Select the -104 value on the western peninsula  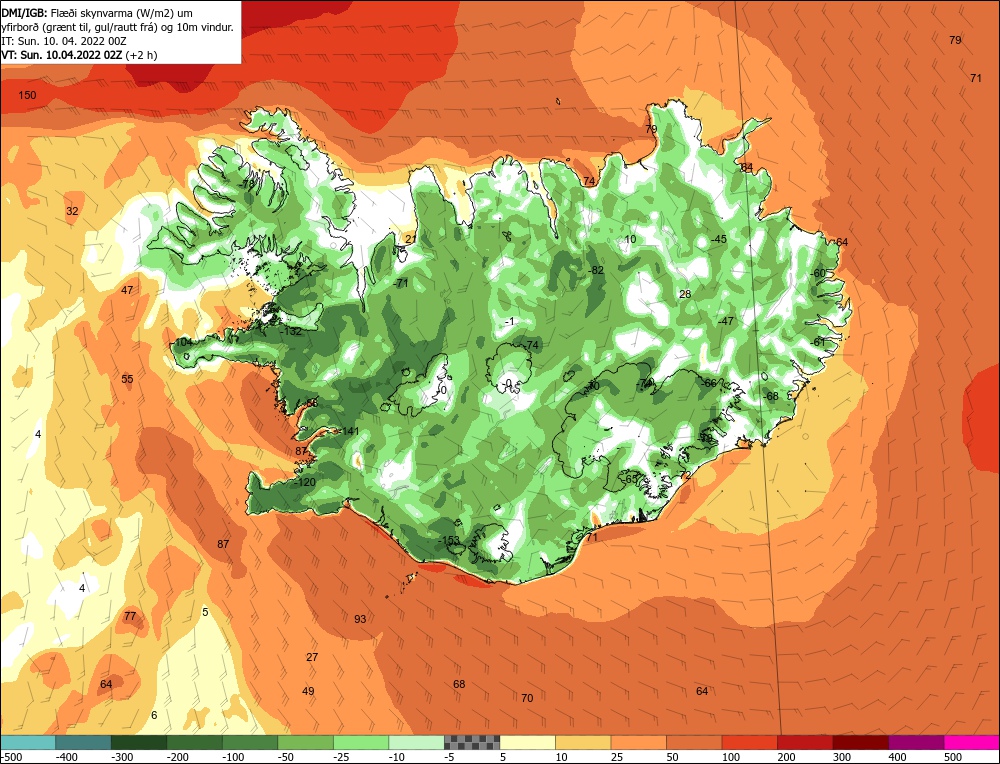click(x=182, y=342)
